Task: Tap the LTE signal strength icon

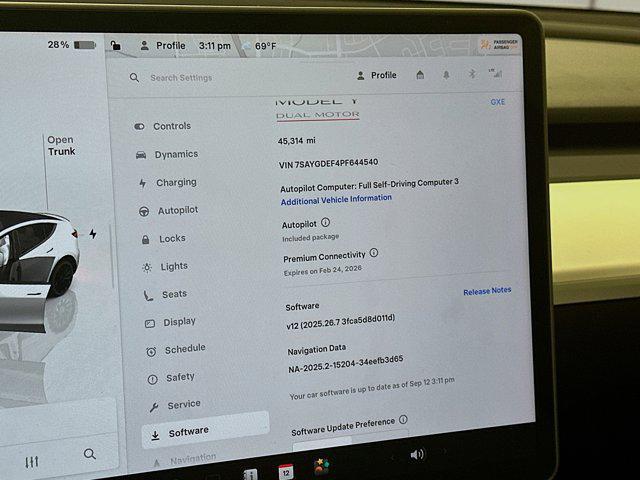Action: click(496, 73)
